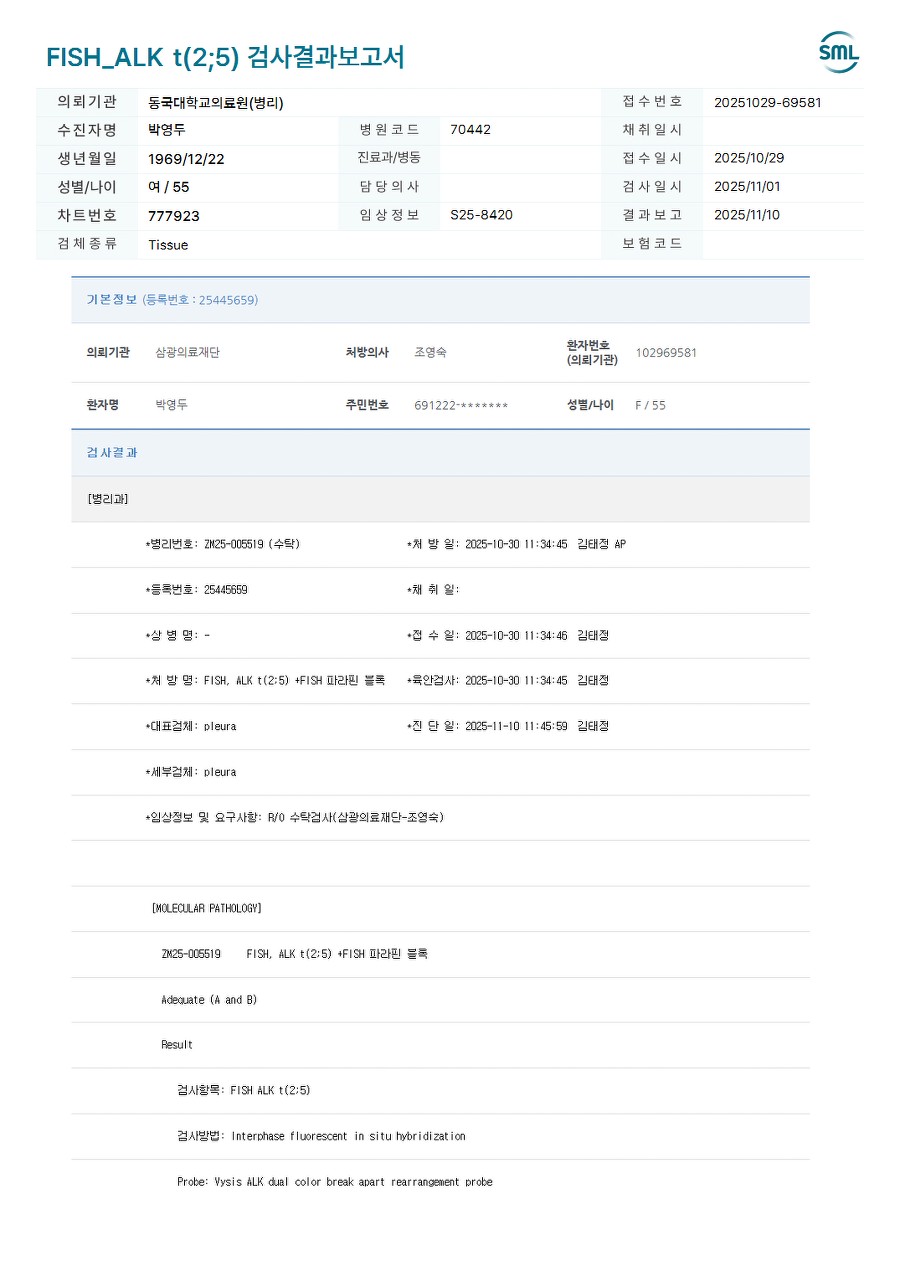Image resolution: width=900 pixels, height=1271 pixels.
Task: Click the 담당의사 label
Action: click(x=389, y=187)
